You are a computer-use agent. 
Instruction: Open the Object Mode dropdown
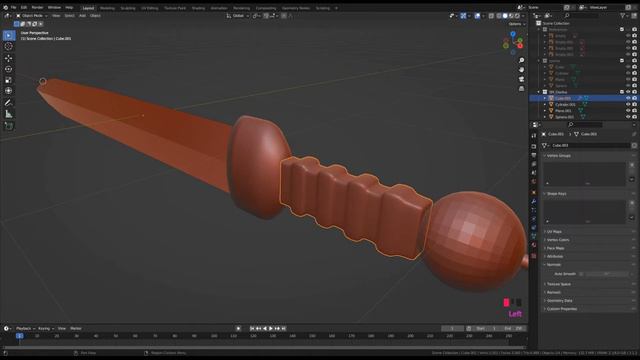coord(32,16)
